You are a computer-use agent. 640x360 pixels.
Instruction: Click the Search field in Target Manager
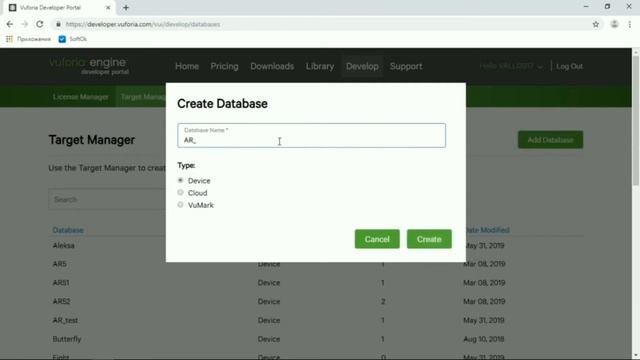point(107,199)
